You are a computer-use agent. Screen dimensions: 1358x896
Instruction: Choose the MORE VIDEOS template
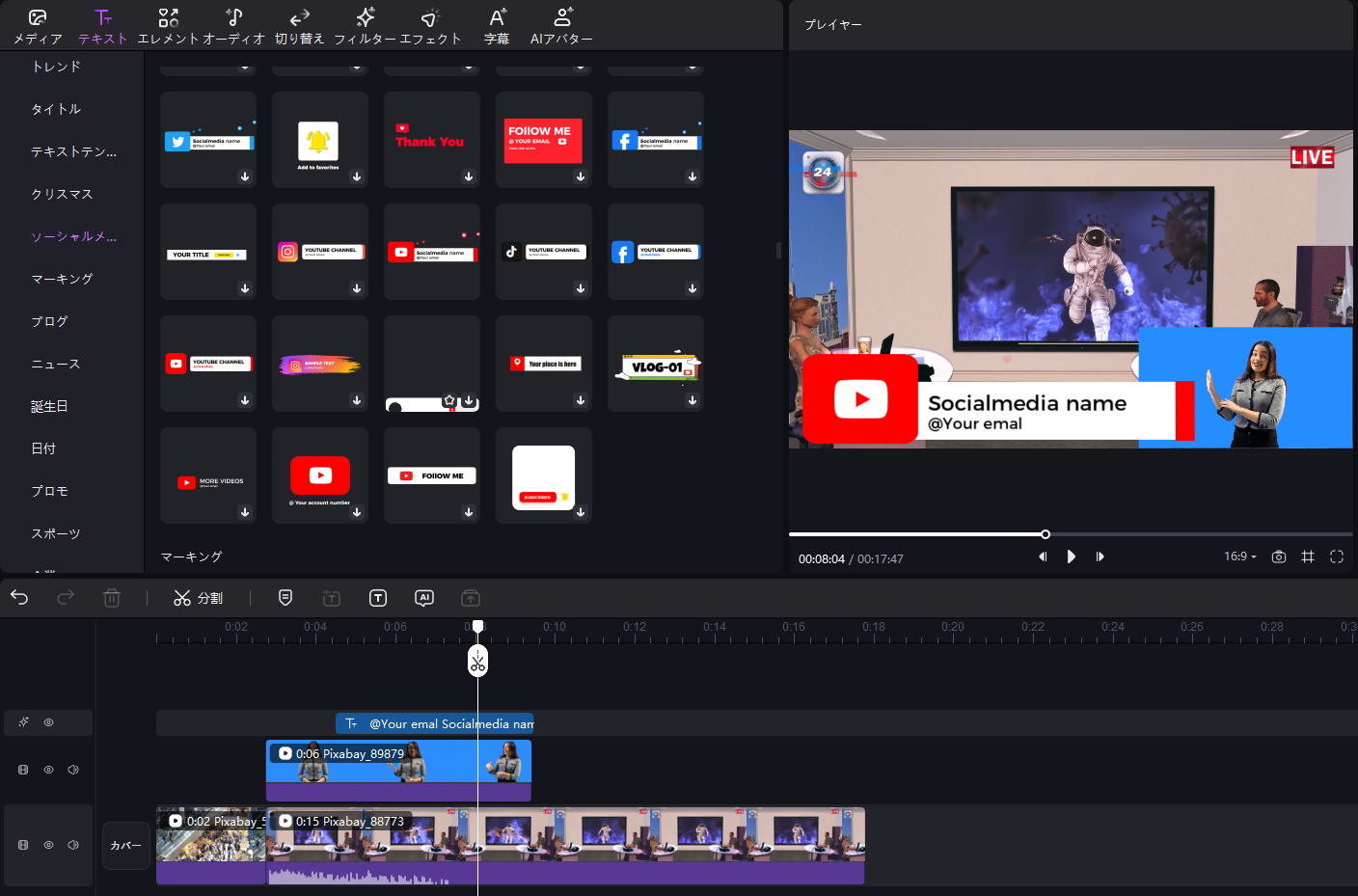coord(208,475)
